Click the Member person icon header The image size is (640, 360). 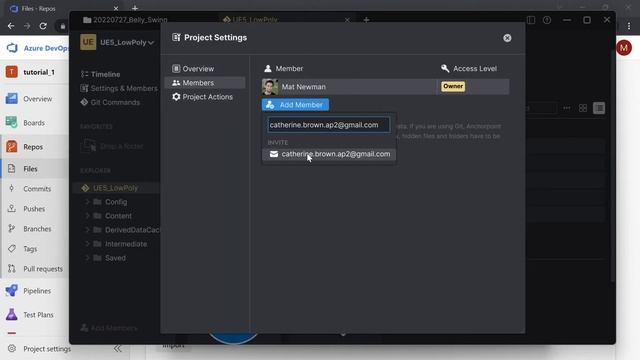(268, 69)
